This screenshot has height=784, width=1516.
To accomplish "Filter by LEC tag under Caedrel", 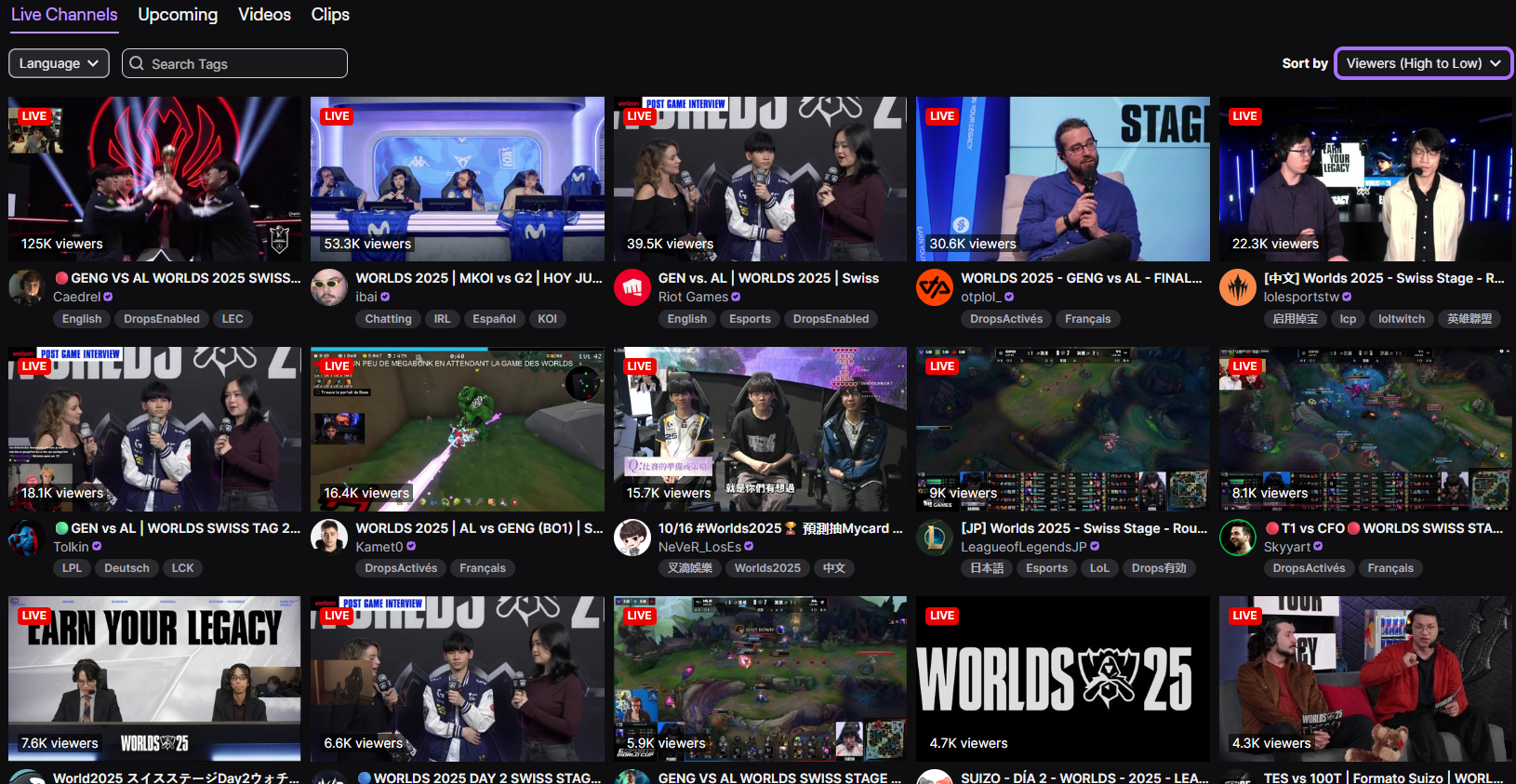I will click(x=233, y=319).
